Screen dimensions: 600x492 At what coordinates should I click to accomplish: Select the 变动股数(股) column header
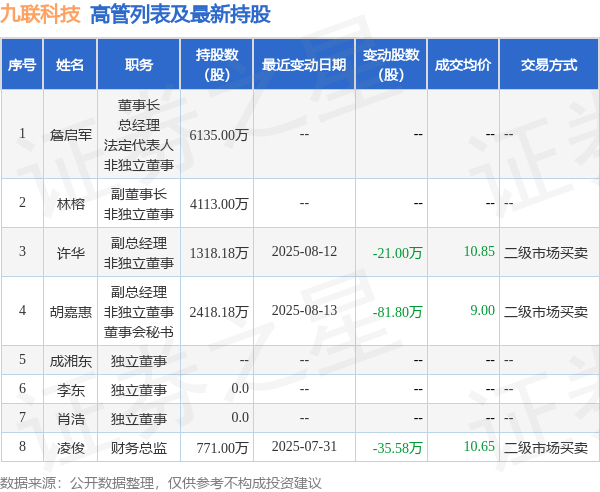click(391, 64)
